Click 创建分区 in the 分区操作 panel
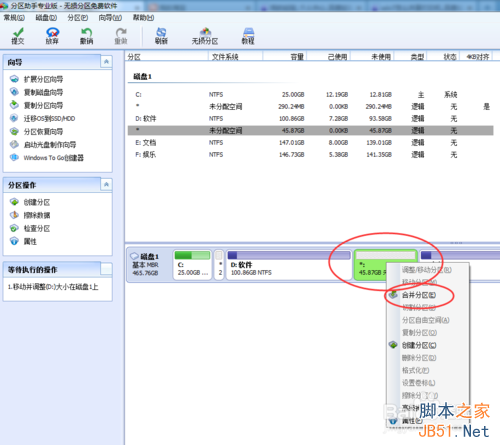500x445 pixels. click(37, 202)
